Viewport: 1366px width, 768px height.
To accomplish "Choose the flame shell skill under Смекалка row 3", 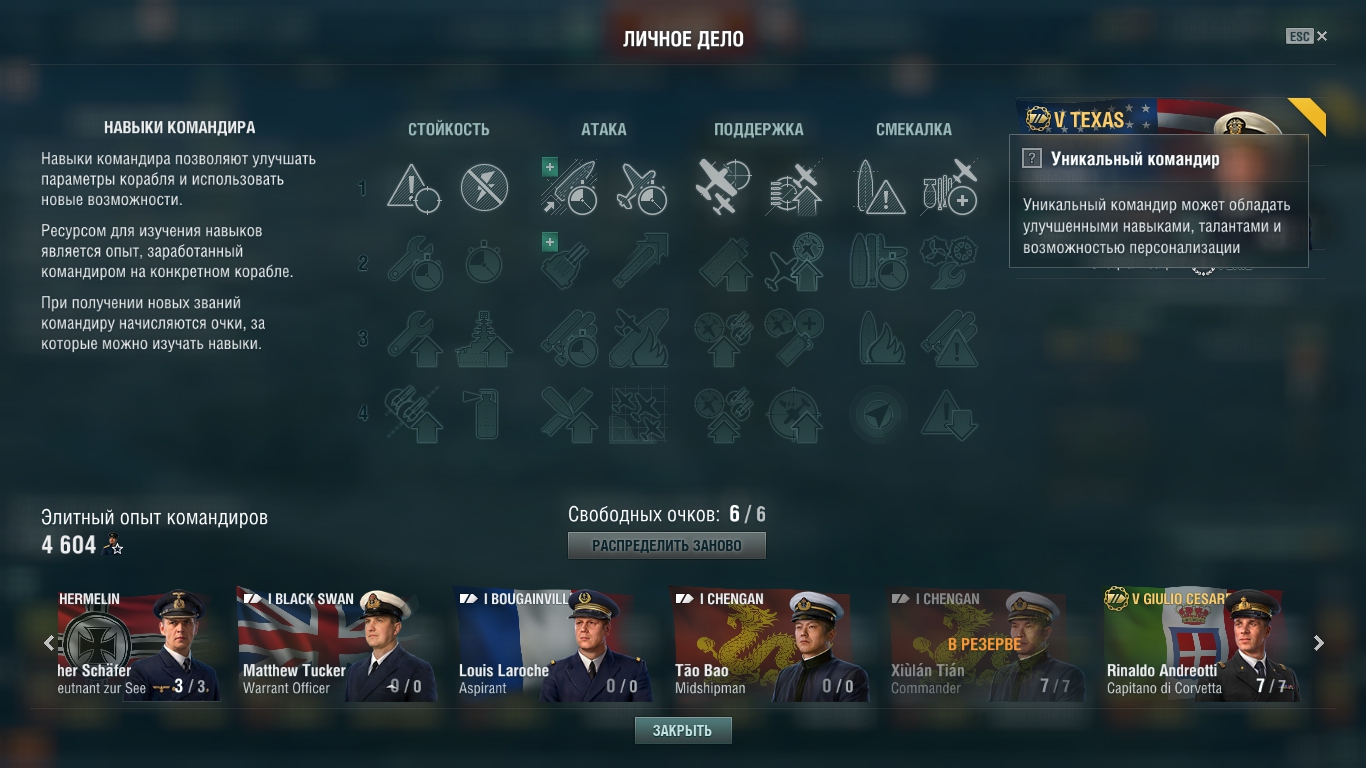I will point(879,338).
